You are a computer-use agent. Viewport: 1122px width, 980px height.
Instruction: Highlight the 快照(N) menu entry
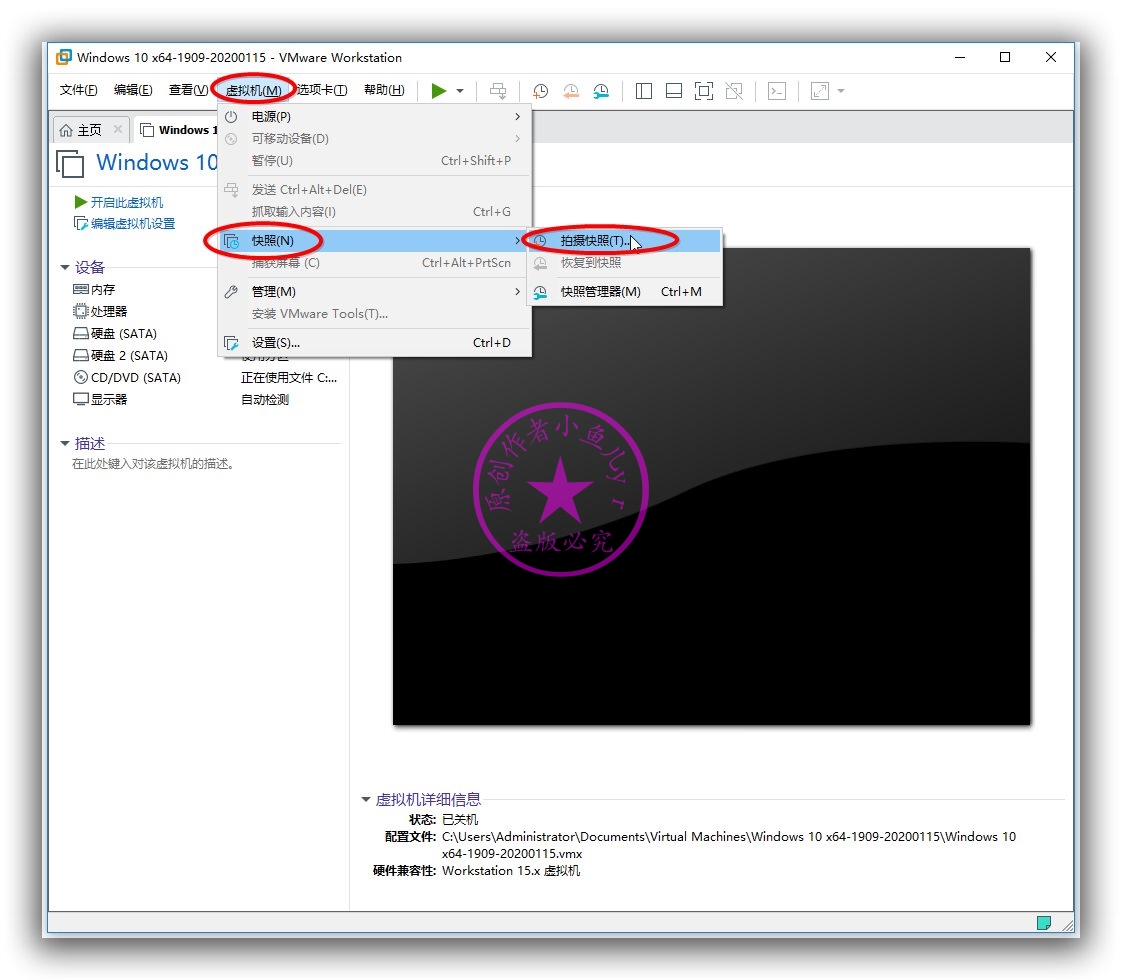[375, 241]
